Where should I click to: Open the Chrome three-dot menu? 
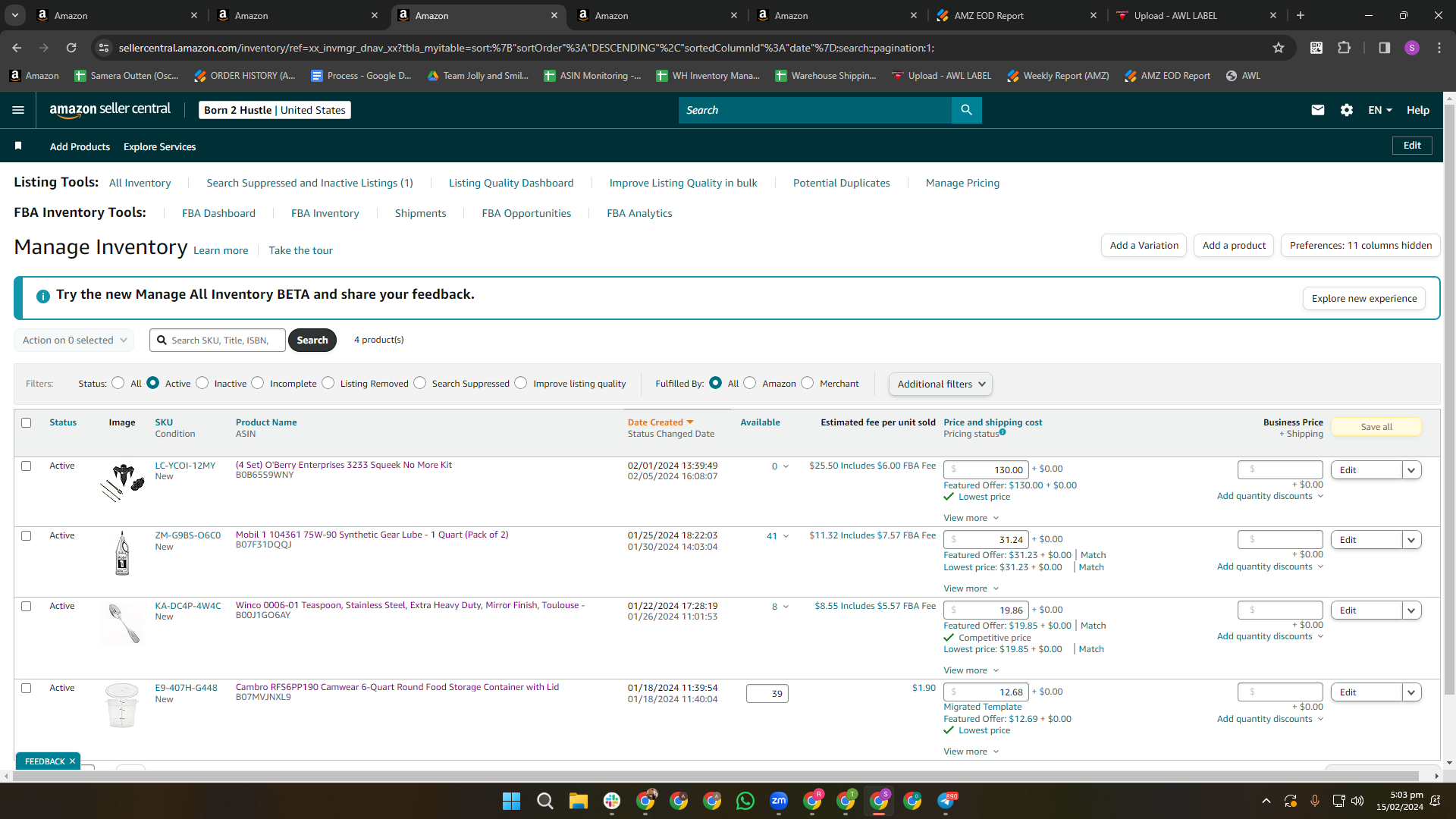pos(1439,48)
